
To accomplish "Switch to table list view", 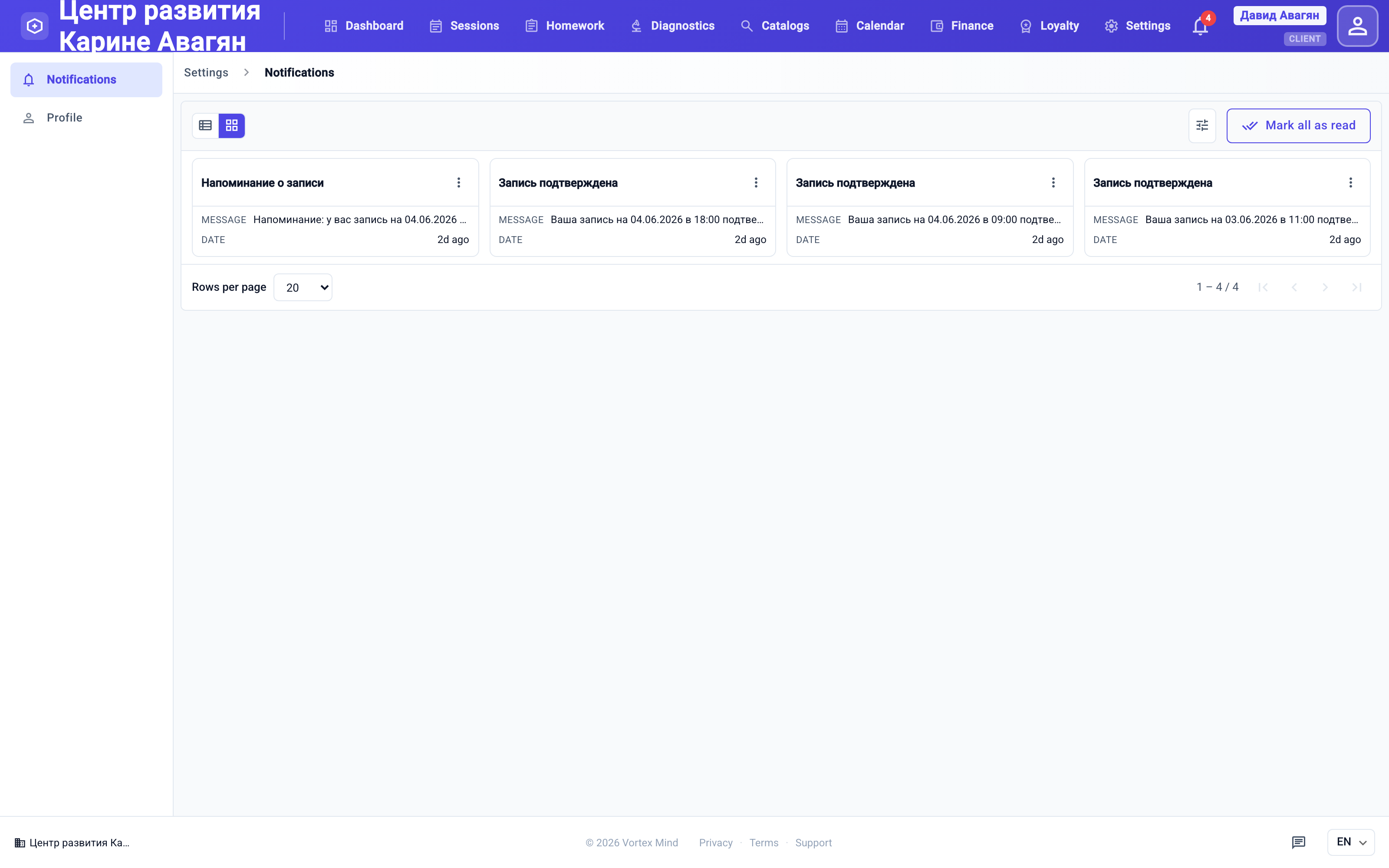I will [205, 125].
